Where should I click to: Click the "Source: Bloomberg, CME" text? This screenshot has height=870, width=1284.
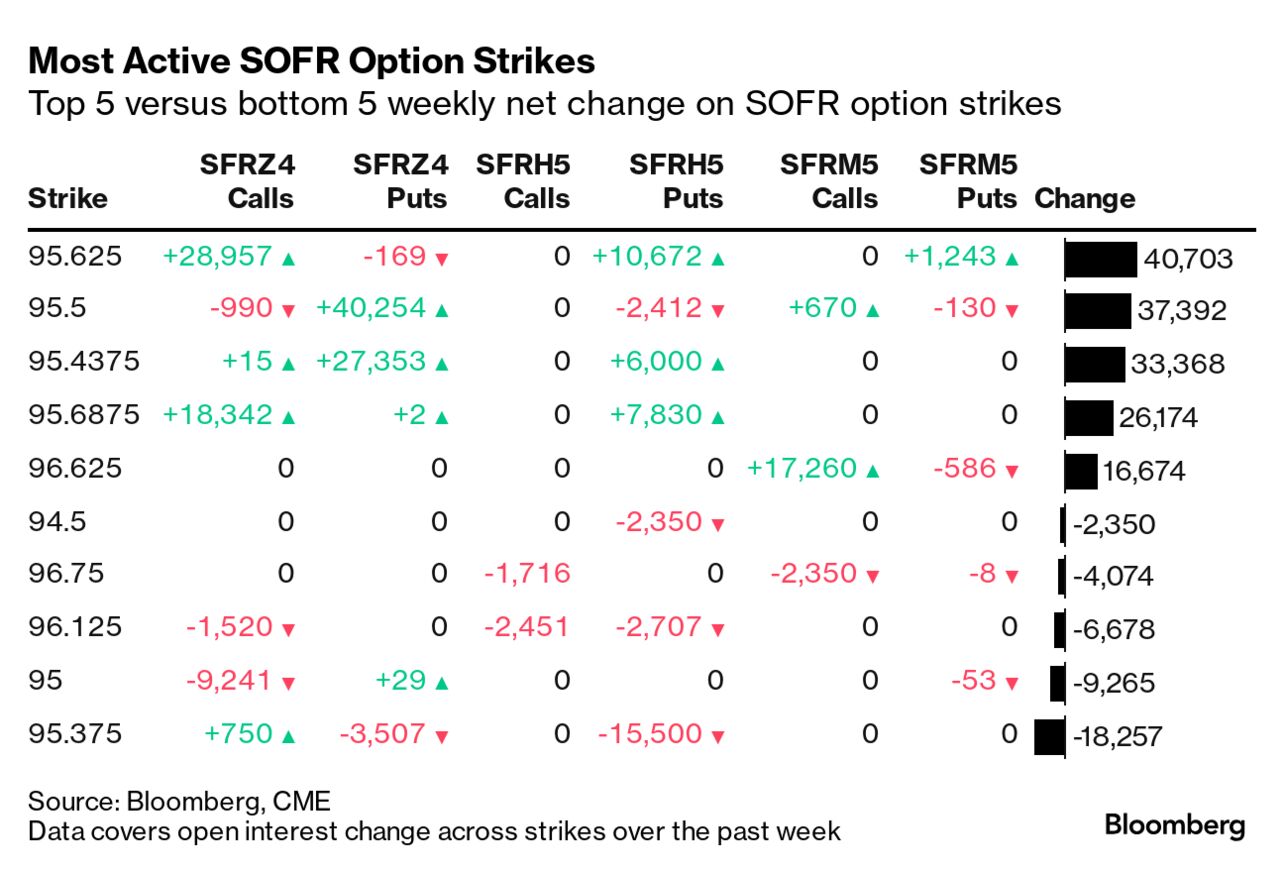click(x=179, y=801)
